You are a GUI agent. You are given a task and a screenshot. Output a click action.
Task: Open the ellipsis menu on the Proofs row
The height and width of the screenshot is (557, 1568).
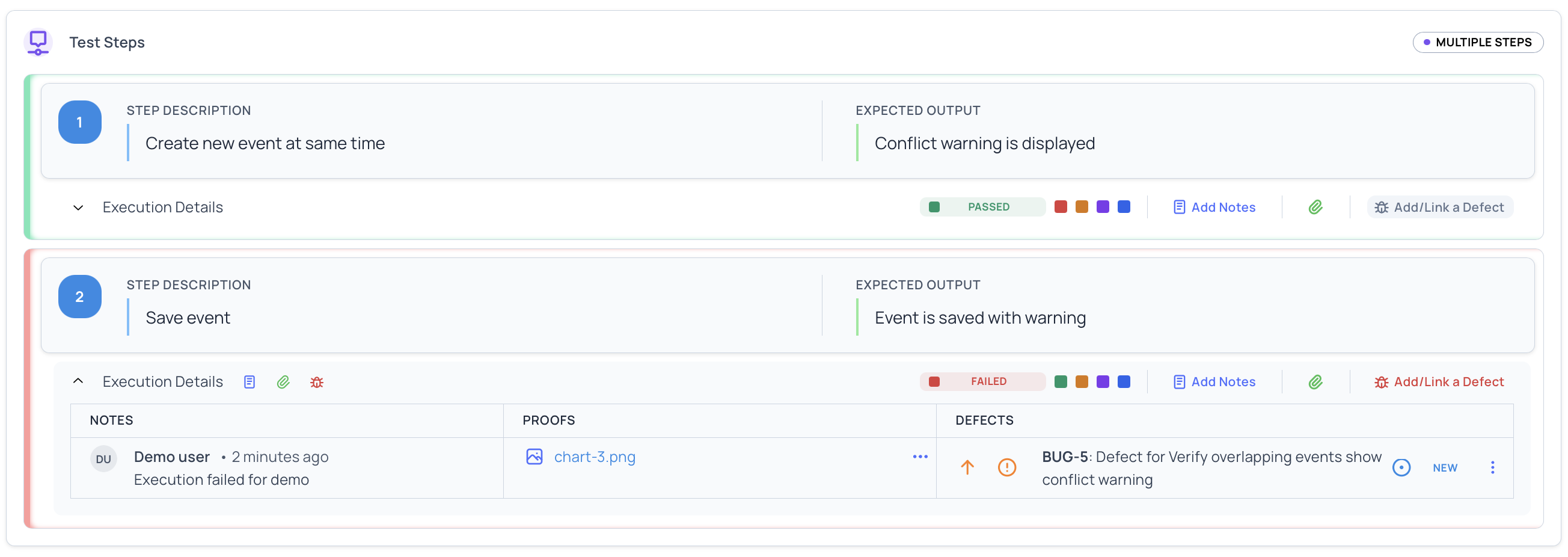(920, 457)
